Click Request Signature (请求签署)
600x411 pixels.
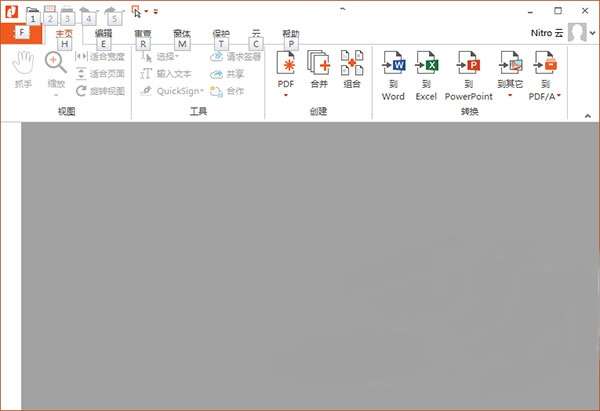tap(236, 57)
